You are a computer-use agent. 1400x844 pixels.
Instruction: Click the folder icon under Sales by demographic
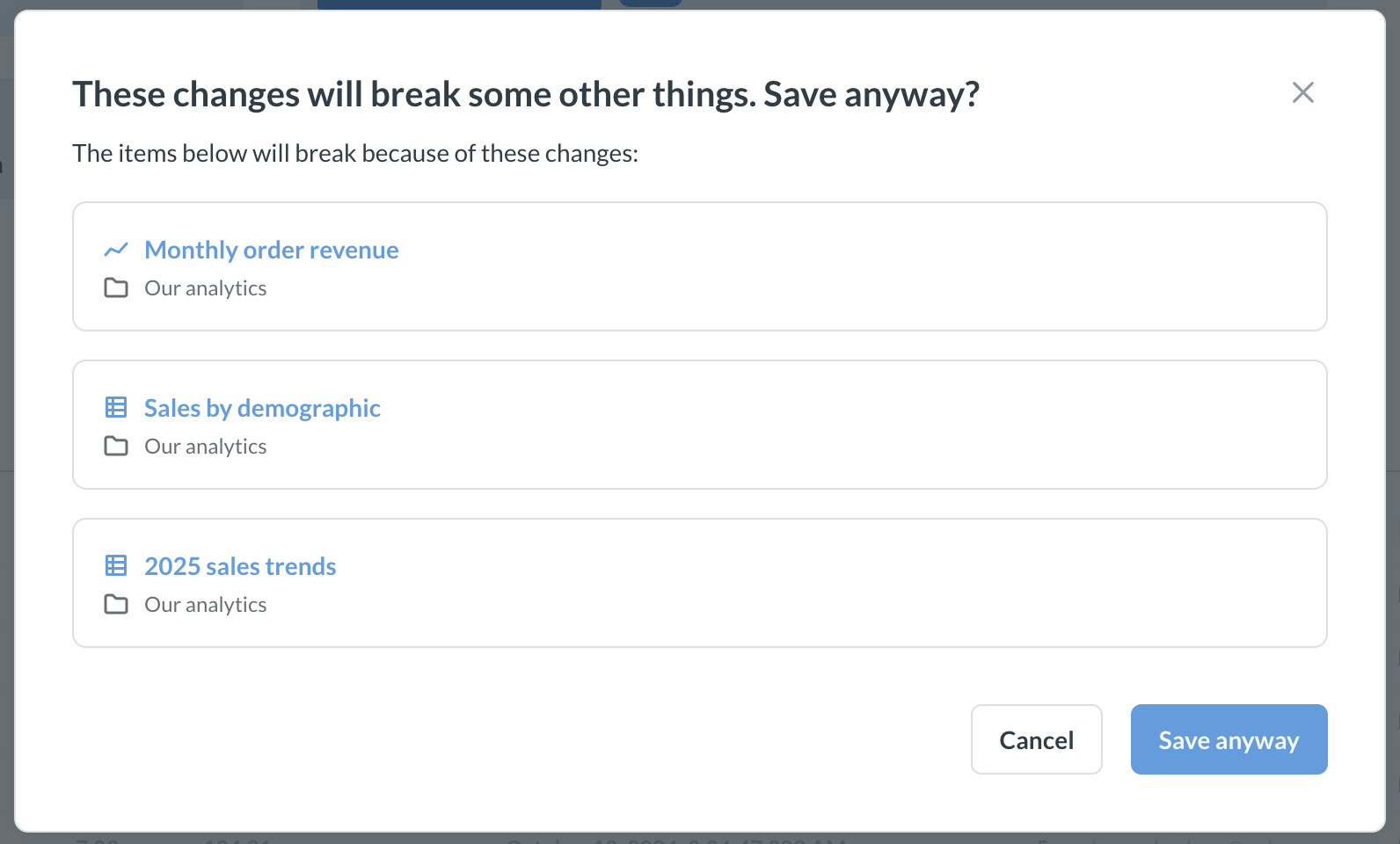116,446
